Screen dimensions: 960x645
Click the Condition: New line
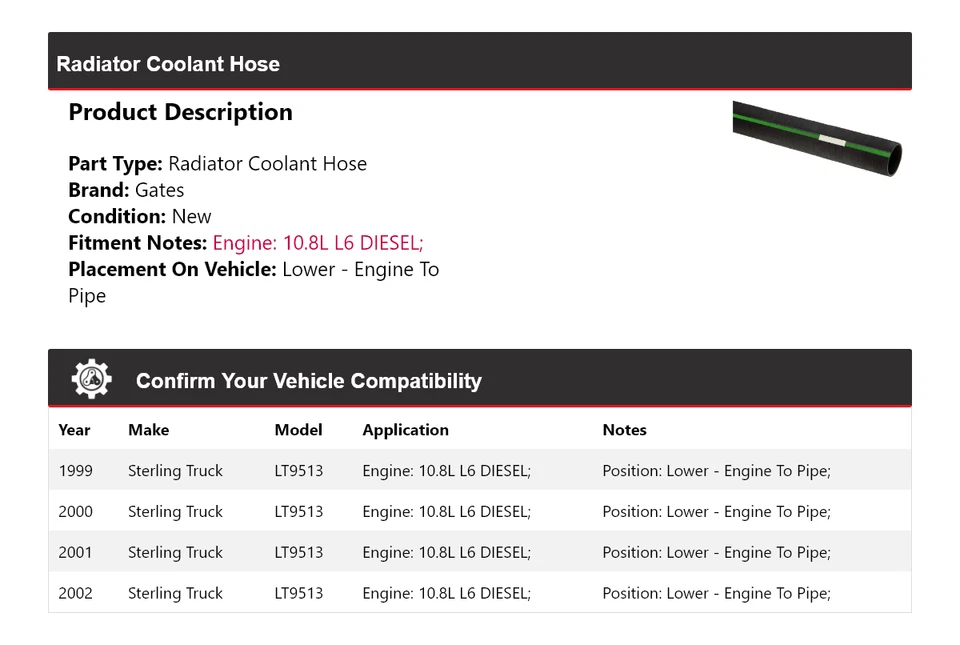click(x=140, y=216)
